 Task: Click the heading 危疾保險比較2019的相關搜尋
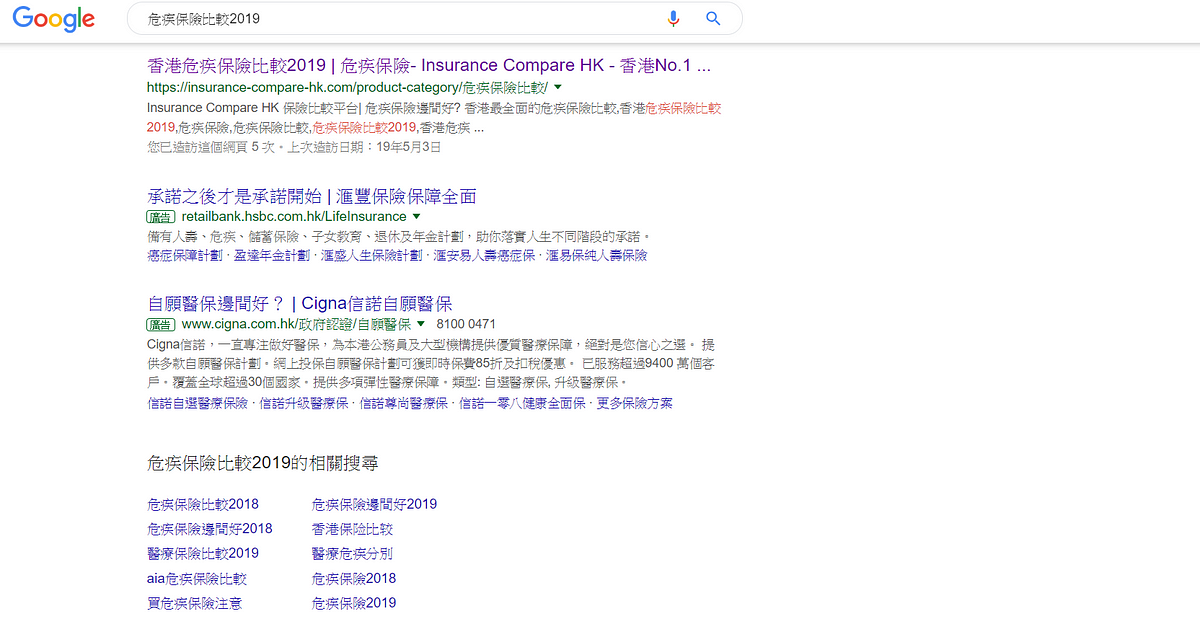point(262,464)
